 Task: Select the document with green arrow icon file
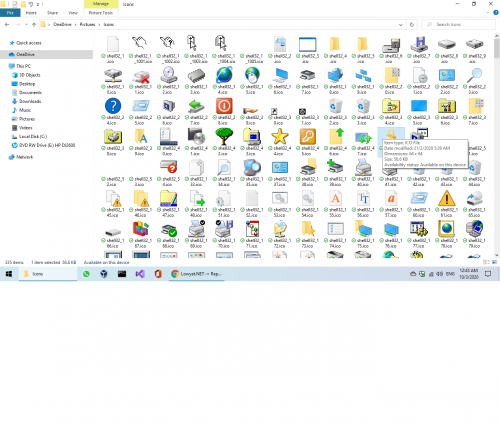coord(196,204)
